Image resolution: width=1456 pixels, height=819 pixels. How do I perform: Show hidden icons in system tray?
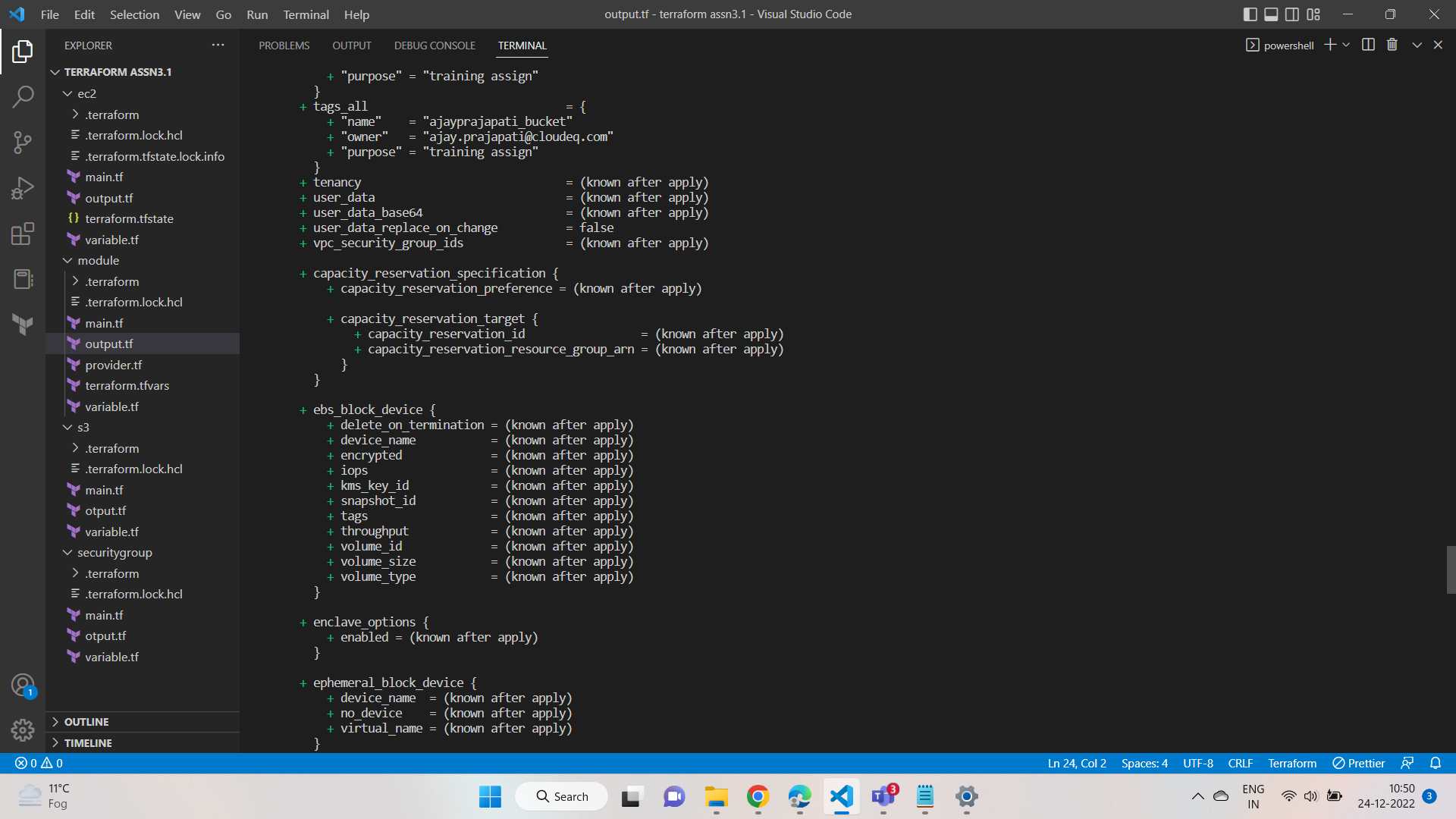[x=1197, y=796]
